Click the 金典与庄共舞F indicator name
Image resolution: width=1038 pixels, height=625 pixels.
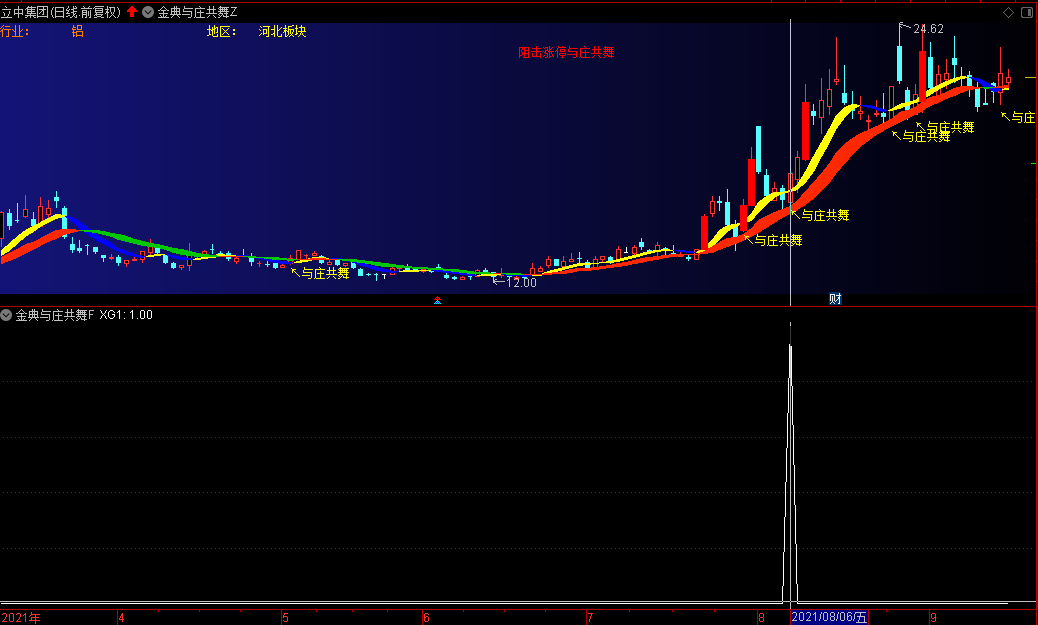point(55,315)
